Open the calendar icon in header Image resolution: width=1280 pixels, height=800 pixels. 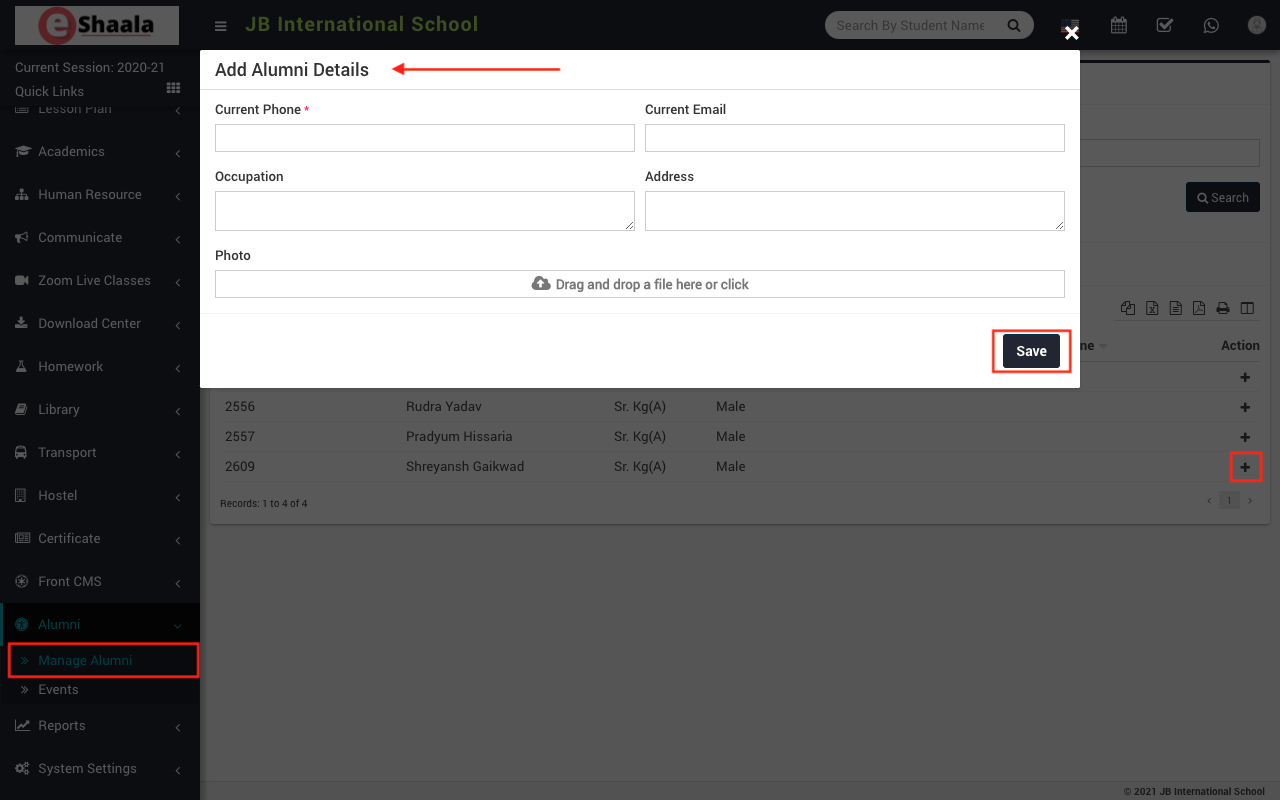[1119, 26]
